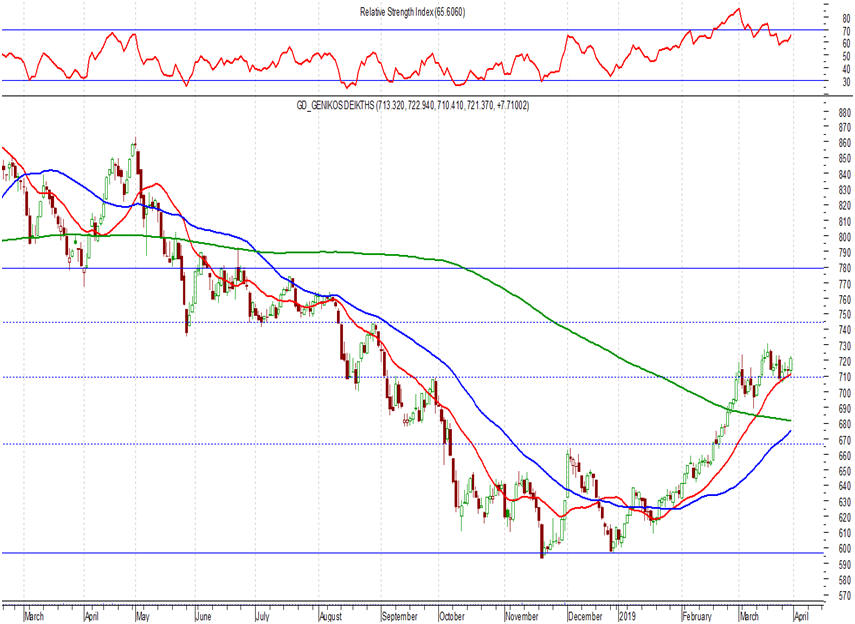The width and height of the screenshot is (855, 624).
Task: Click the RSI overbought line at 70
Action: click(400, 30)
